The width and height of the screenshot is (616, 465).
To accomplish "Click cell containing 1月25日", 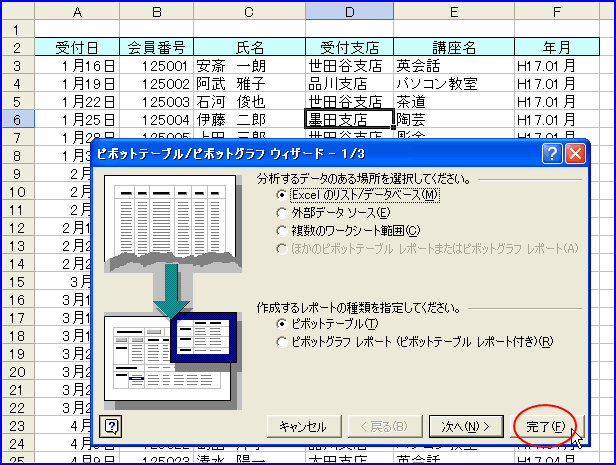I will click(77, 119).
